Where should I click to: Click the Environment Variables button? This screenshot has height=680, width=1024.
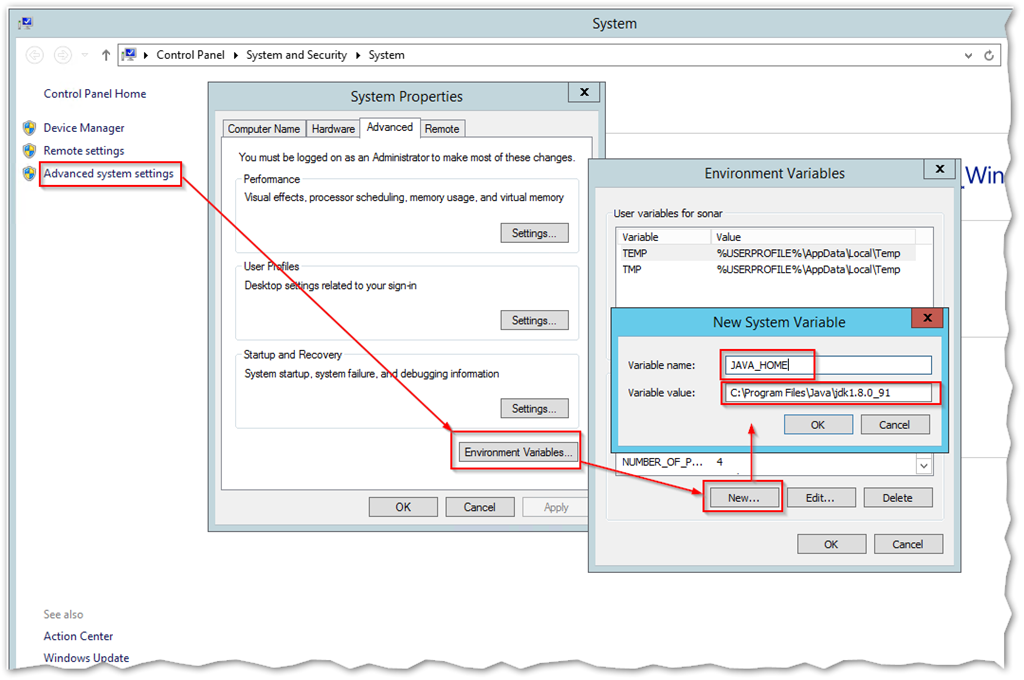point(518,452)
